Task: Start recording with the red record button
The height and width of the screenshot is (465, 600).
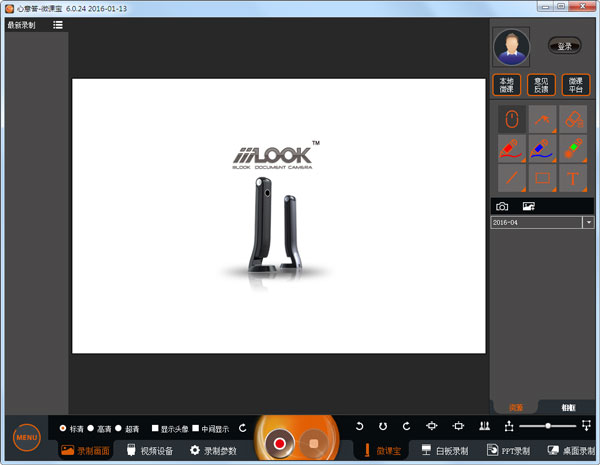Action: (x=279, y=443)
